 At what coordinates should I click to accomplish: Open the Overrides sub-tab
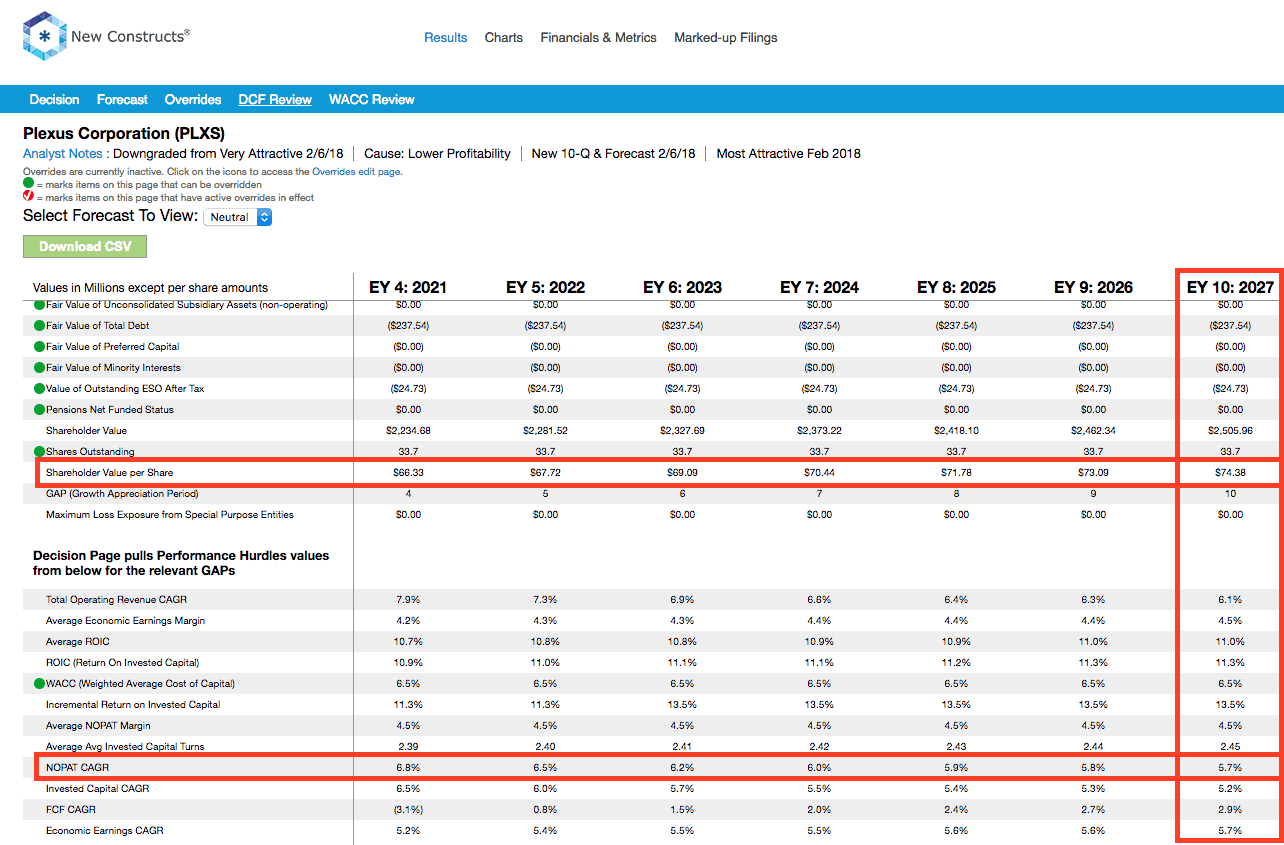coord(193,99)
